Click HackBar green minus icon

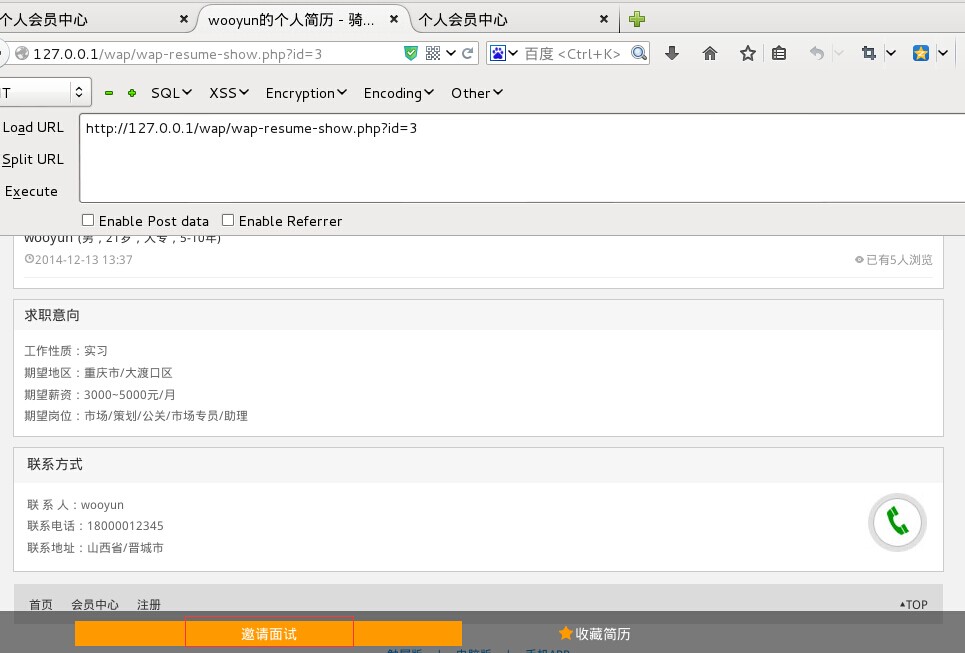tap(109, 93)
